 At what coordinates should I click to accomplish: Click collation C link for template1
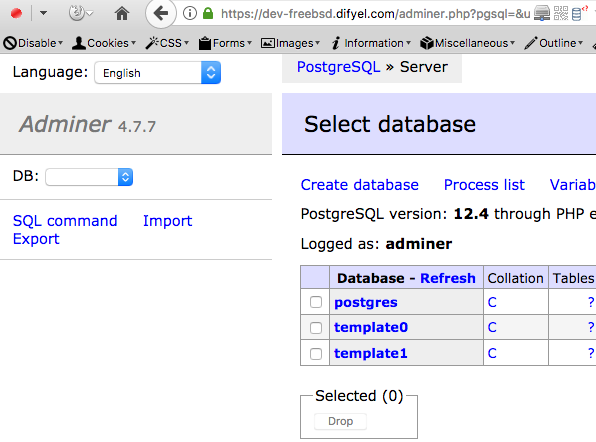pos(492,353)
